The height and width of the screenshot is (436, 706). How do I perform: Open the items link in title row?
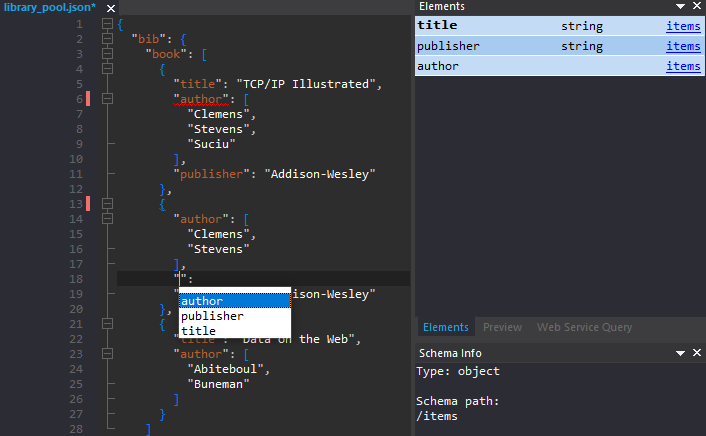[x=683, y=26]
